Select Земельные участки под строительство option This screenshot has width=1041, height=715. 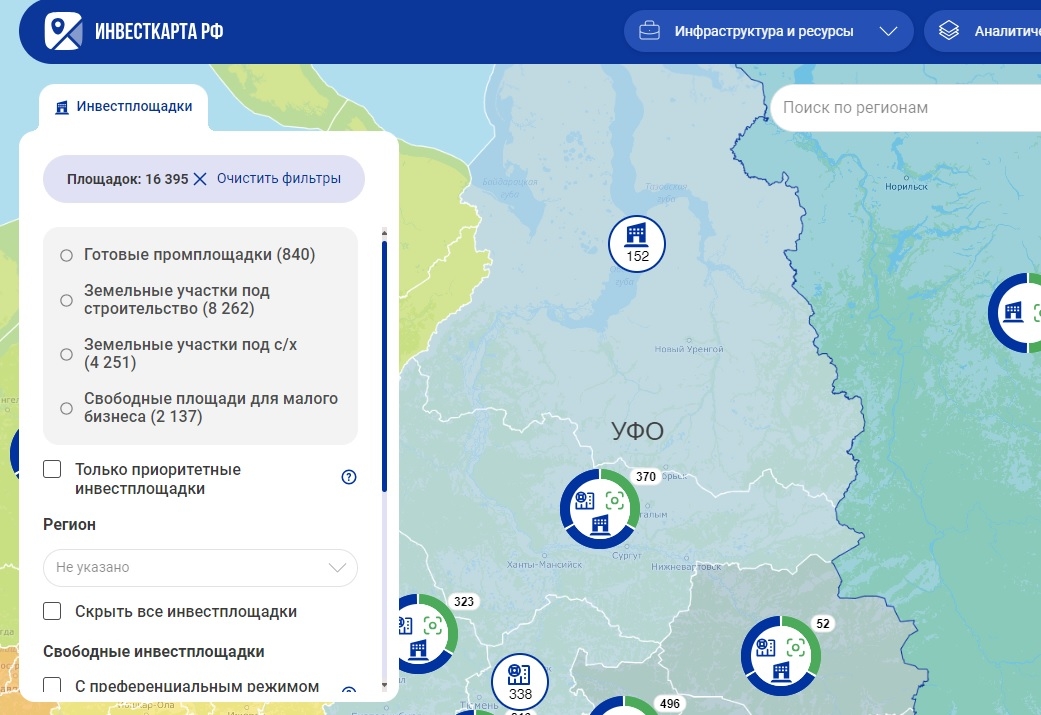click(67, 300)
